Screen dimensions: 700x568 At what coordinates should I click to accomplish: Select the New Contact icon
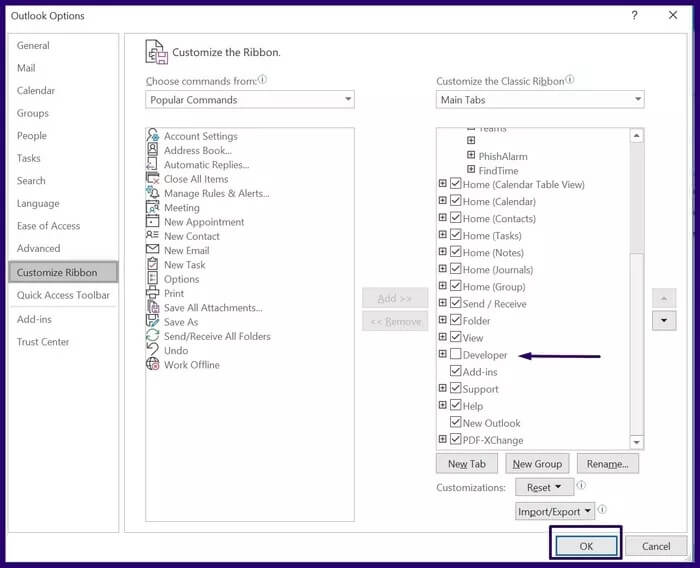tap(153, 235)
